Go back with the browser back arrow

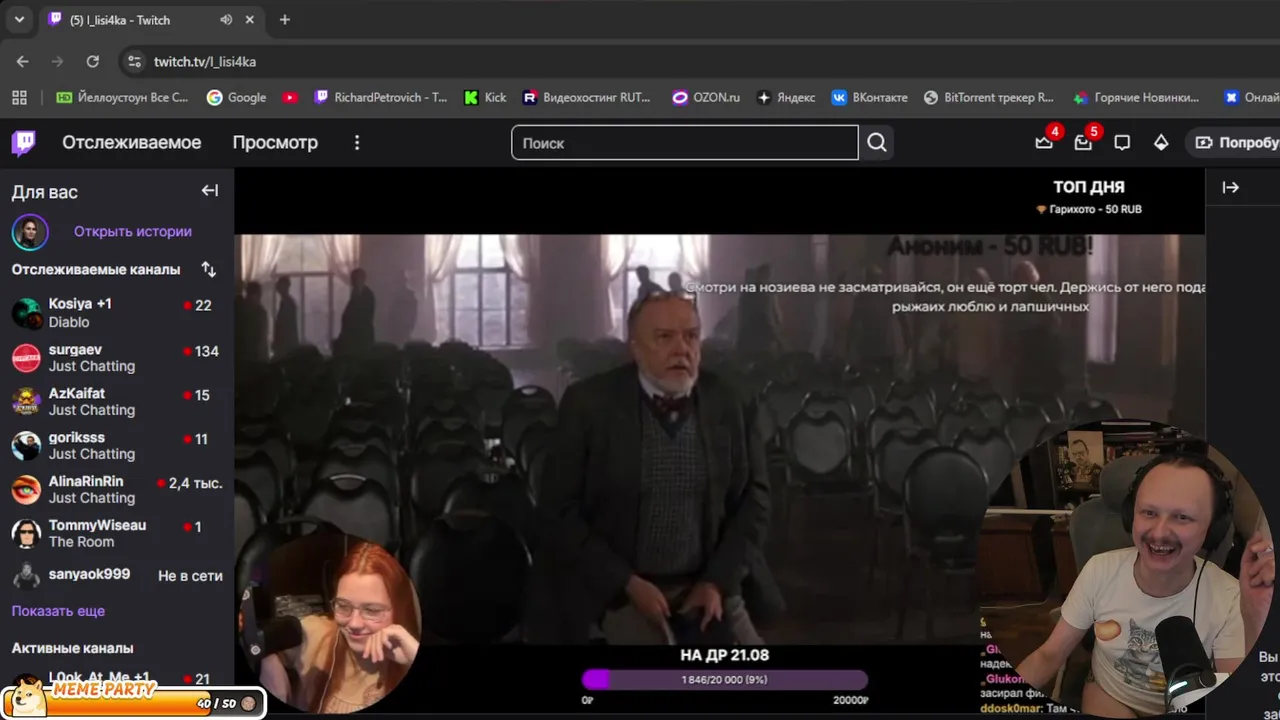(23, 61)
